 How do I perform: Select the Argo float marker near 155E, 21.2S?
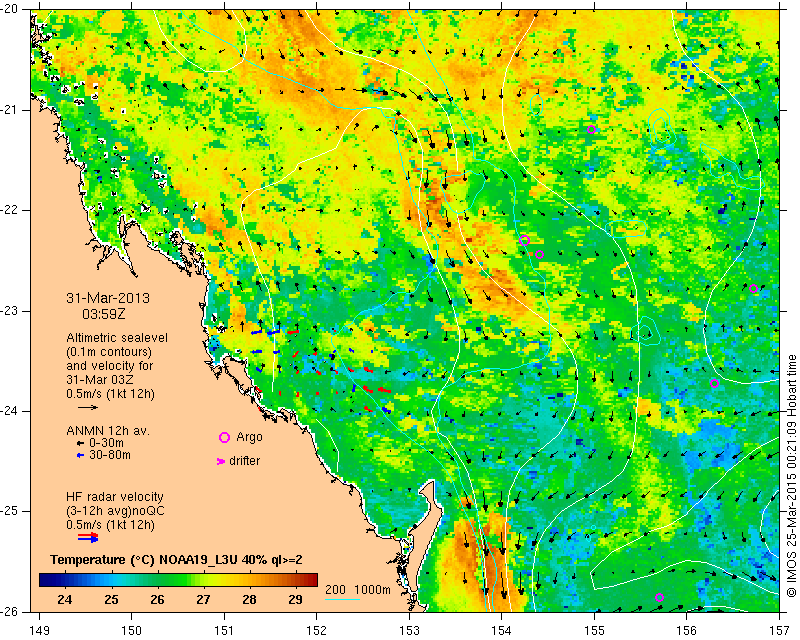[x=591, y=129]
